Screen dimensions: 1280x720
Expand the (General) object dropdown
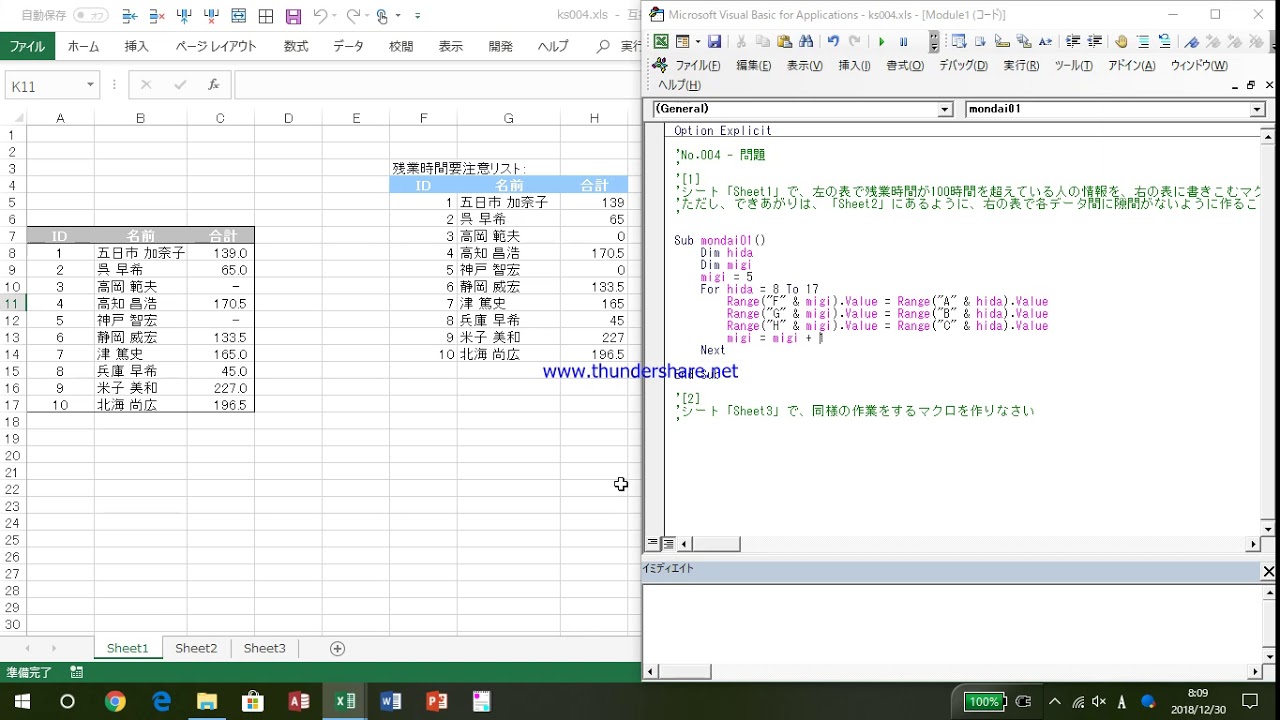coord(945,109)
